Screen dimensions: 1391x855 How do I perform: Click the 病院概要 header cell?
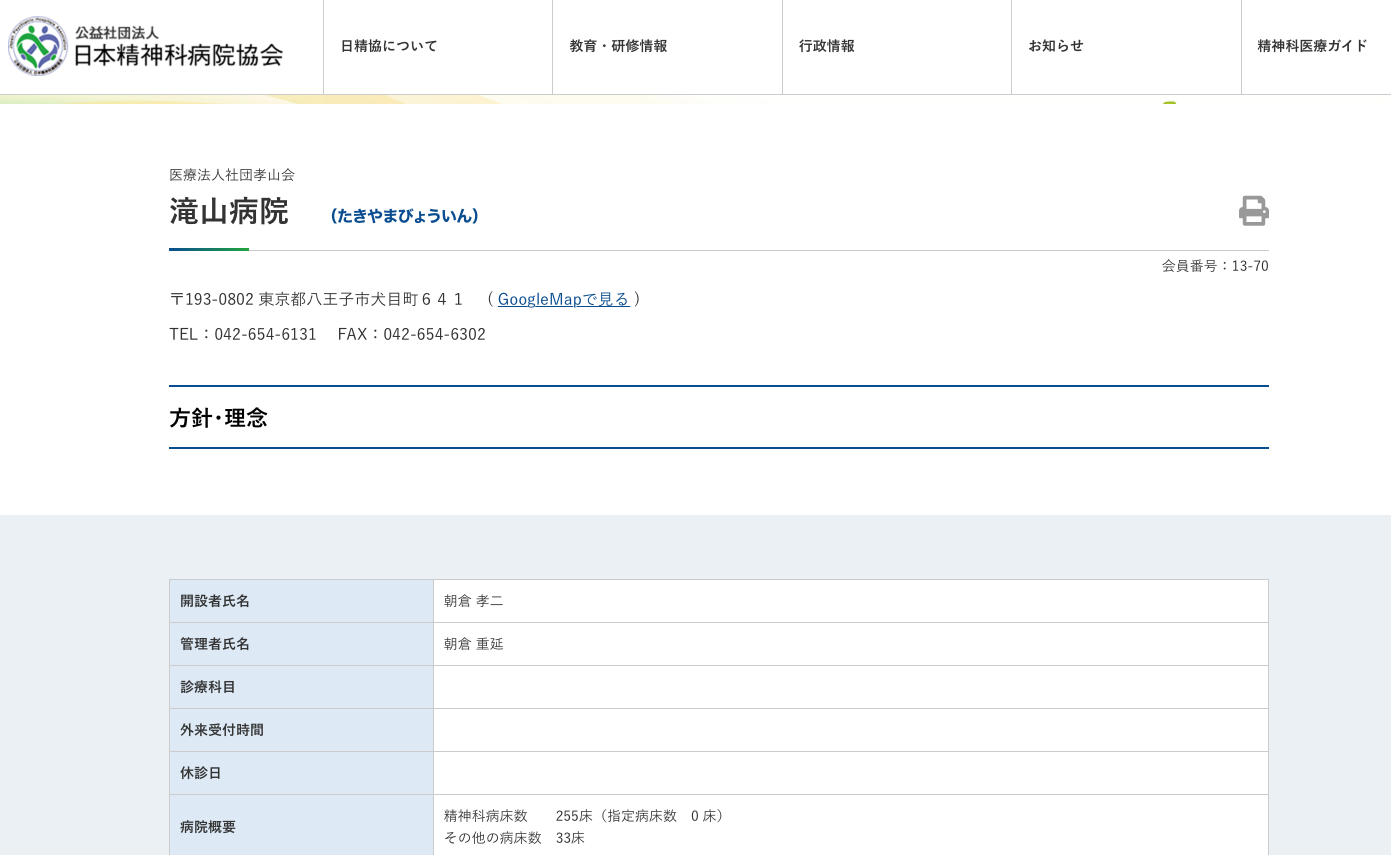[301, 826]
